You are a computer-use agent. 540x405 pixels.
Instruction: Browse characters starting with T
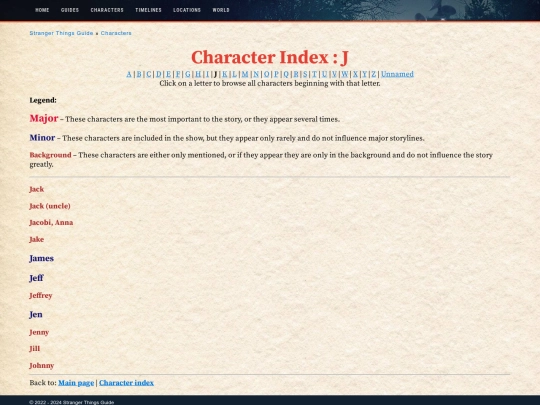tap(314, 74)
